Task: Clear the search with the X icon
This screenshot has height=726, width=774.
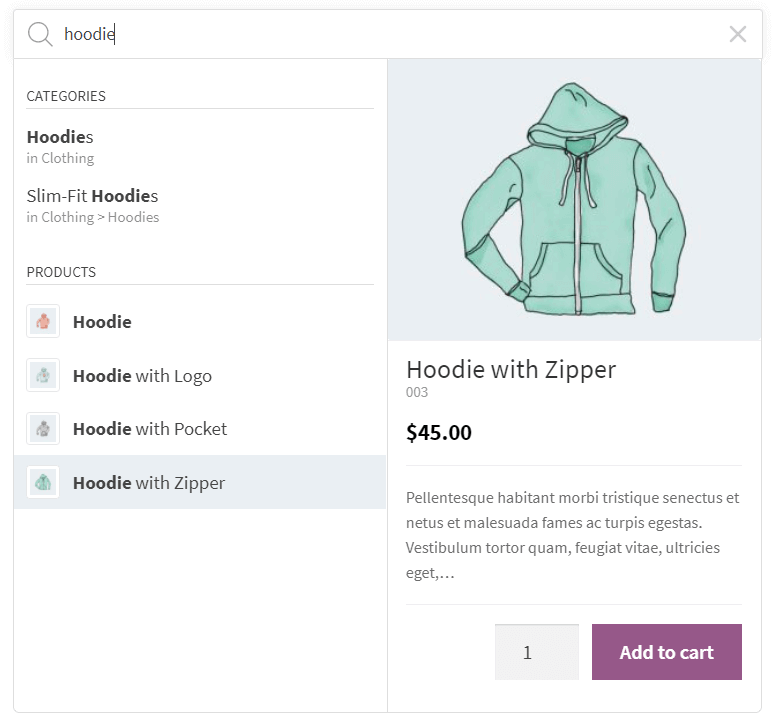Action: pyautogui.click(x=738, y=35)
